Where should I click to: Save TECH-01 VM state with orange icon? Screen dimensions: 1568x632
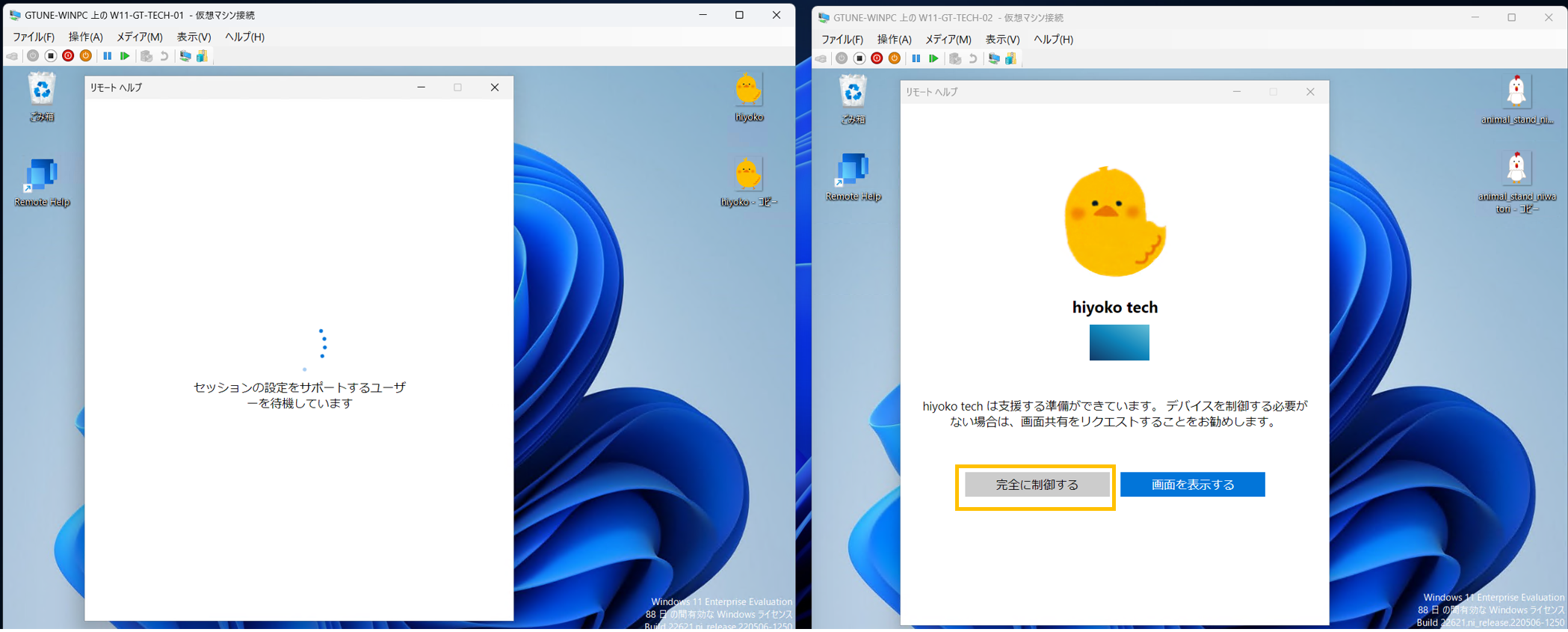pos(86,56)
